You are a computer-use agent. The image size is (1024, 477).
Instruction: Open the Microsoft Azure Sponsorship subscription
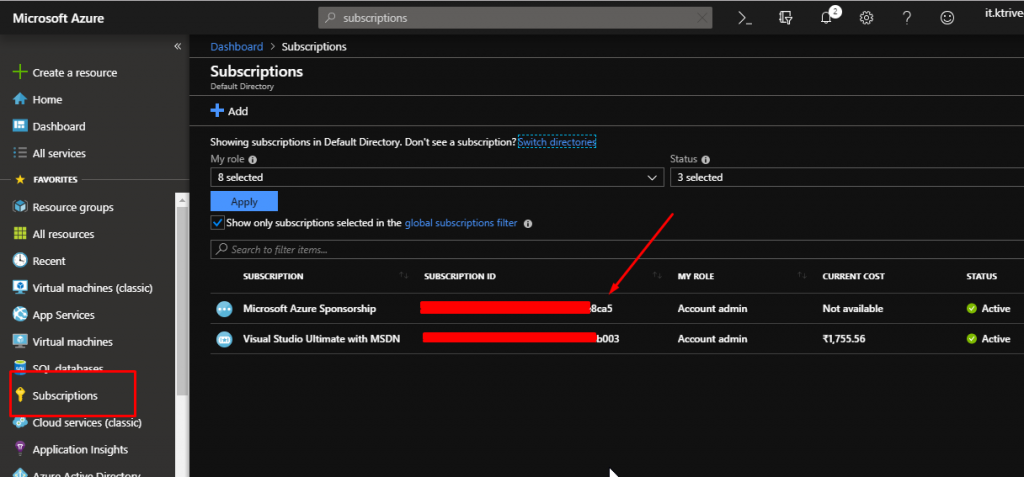tap(310, 308)
